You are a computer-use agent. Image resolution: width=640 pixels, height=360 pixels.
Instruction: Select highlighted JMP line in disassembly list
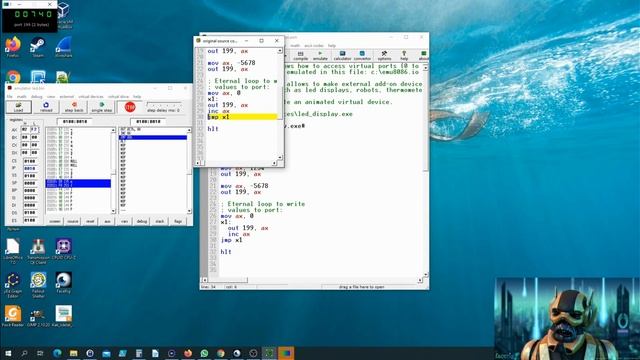click(x=153, y=138)
